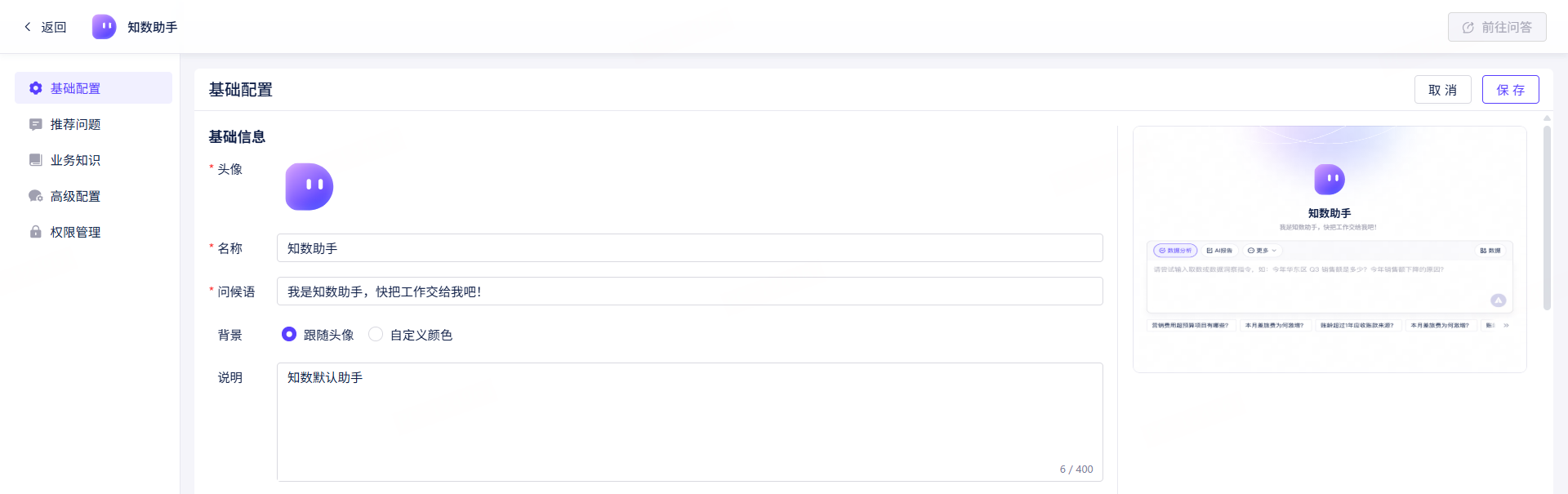
Task: Expand the 更多 dropdown in the preview
Action: tap(1262, 251)
